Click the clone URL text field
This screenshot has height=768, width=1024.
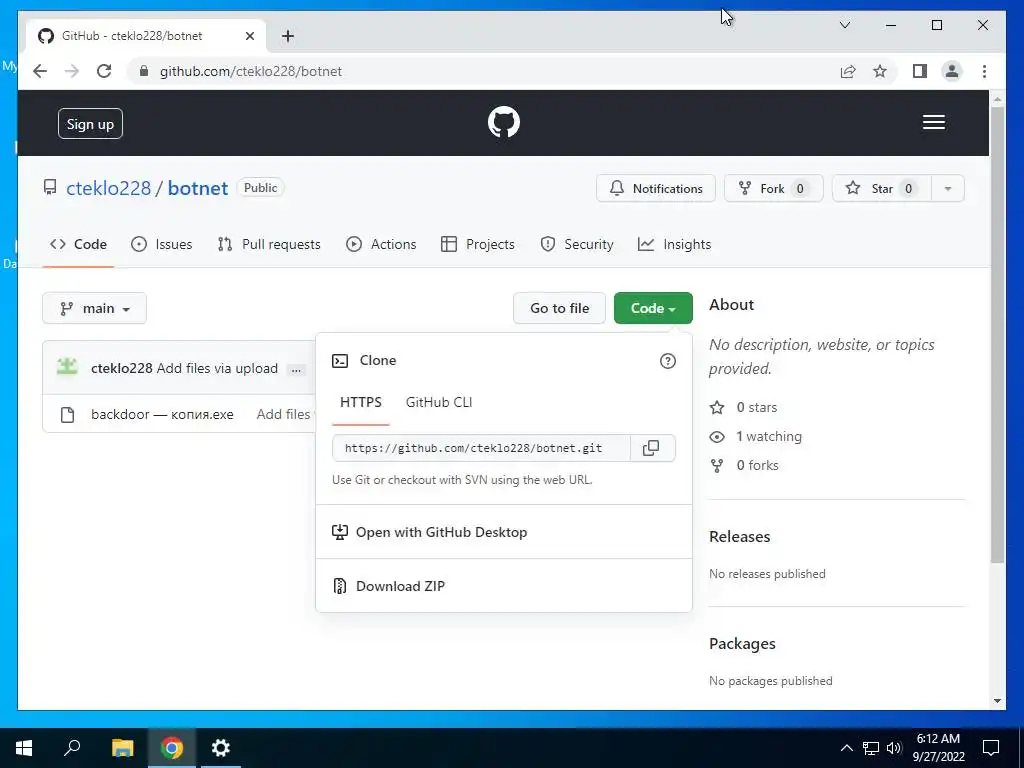[x=481, y=448]
